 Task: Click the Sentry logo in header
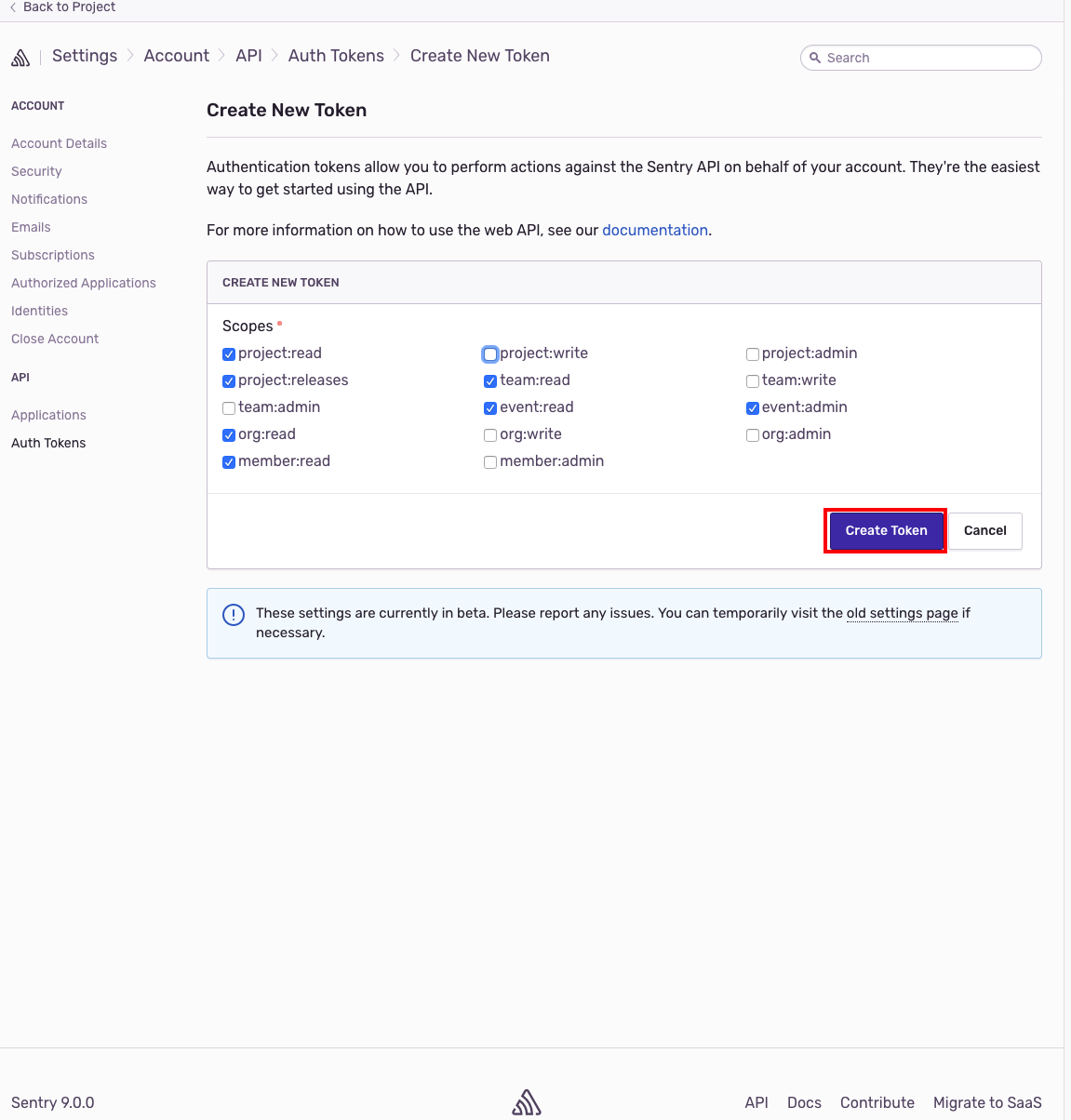[20, 58]
